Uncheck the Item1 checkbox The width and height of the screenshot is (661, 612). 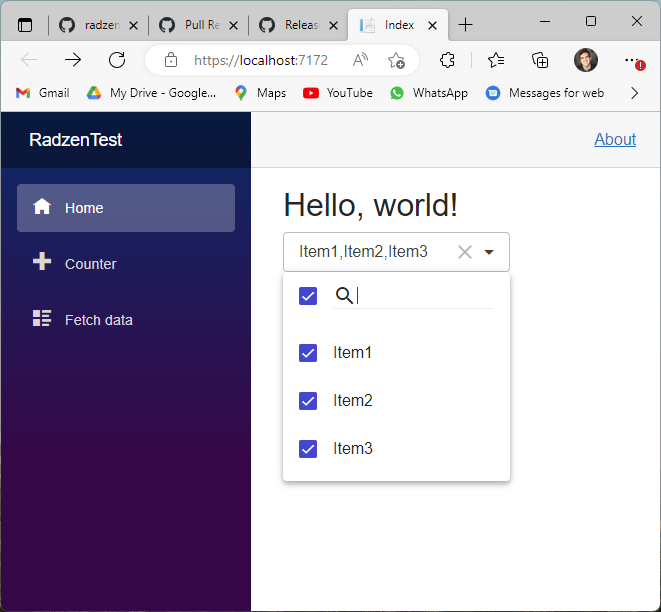tap(308, 353)
